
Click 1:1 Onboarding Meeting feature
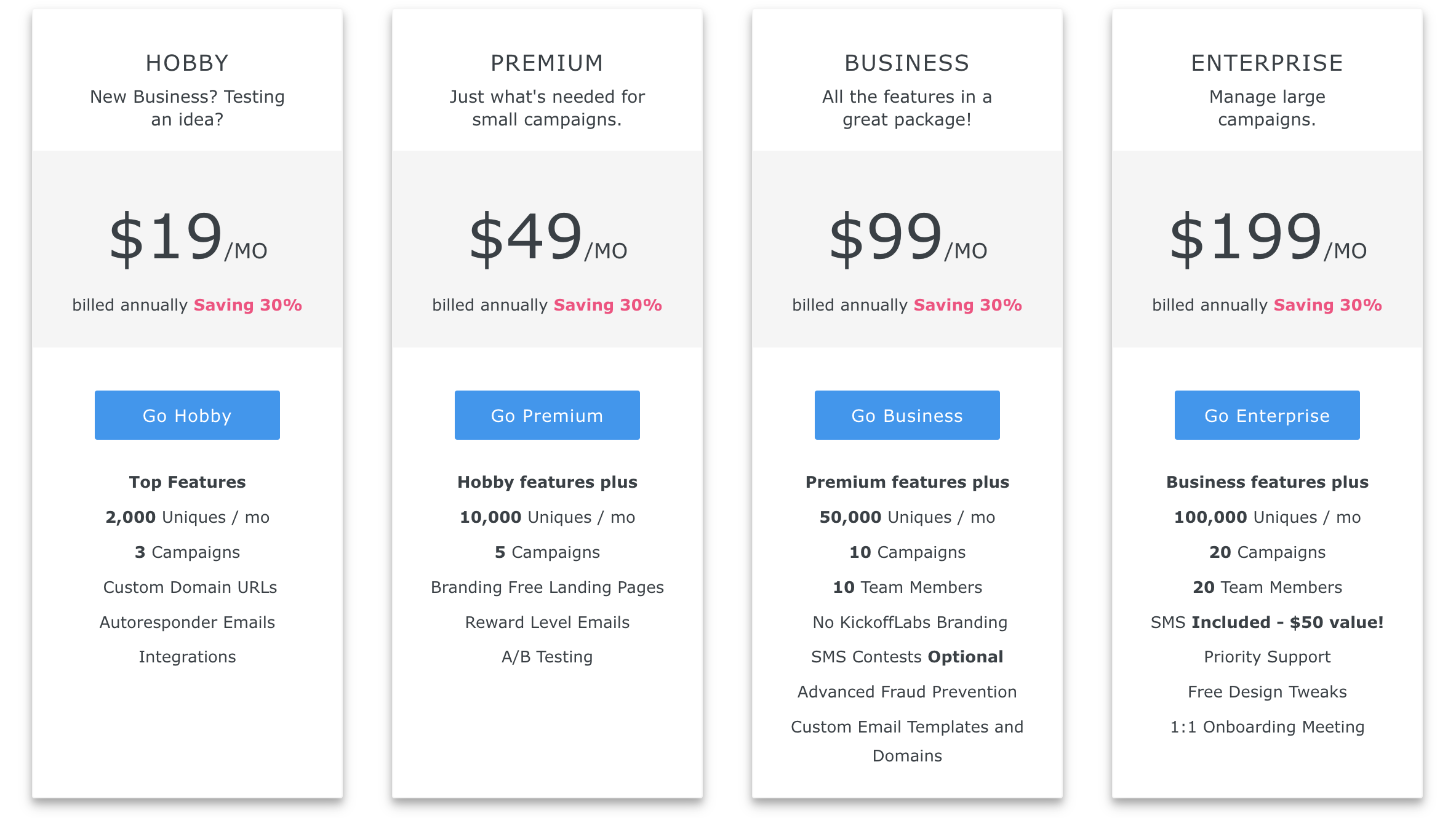point(1266,727)
